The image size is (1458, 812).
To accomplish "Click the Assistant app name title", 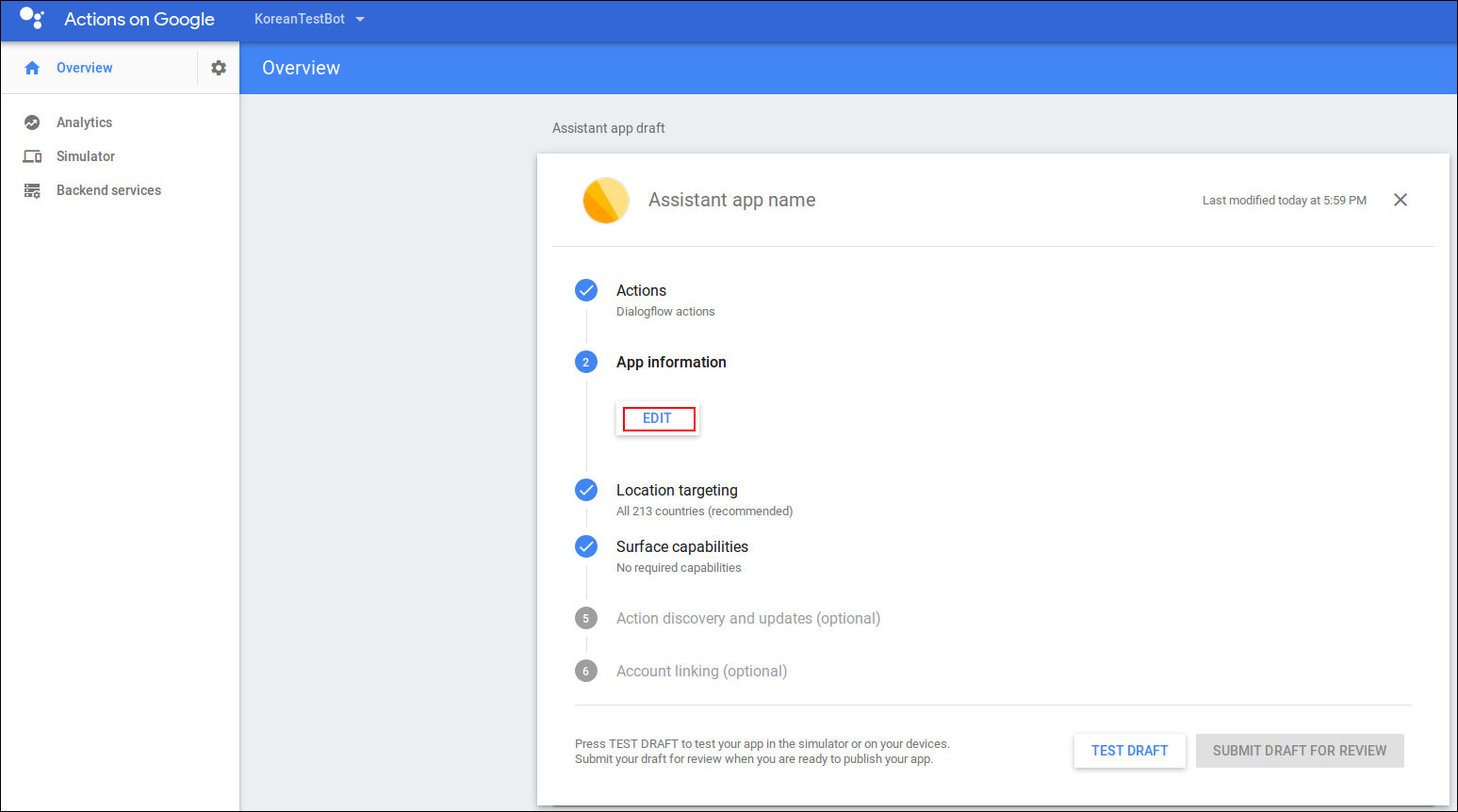I will pos(732,200).
